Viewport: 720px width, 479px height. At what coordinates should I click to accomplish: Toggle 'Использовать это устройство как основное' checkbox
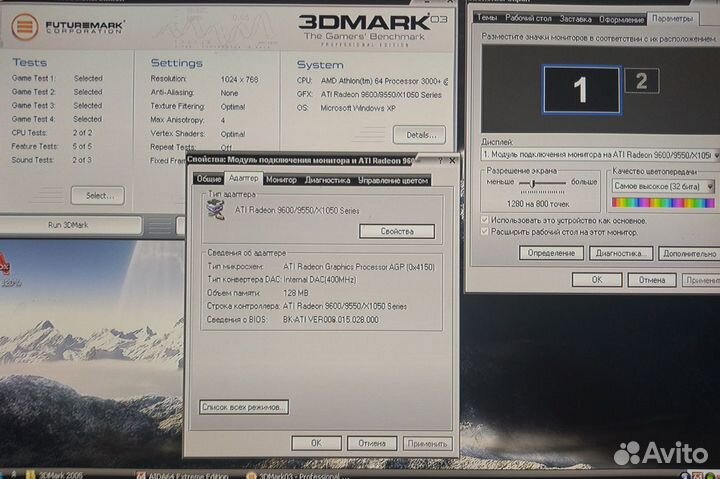click(x=485, y=219)
